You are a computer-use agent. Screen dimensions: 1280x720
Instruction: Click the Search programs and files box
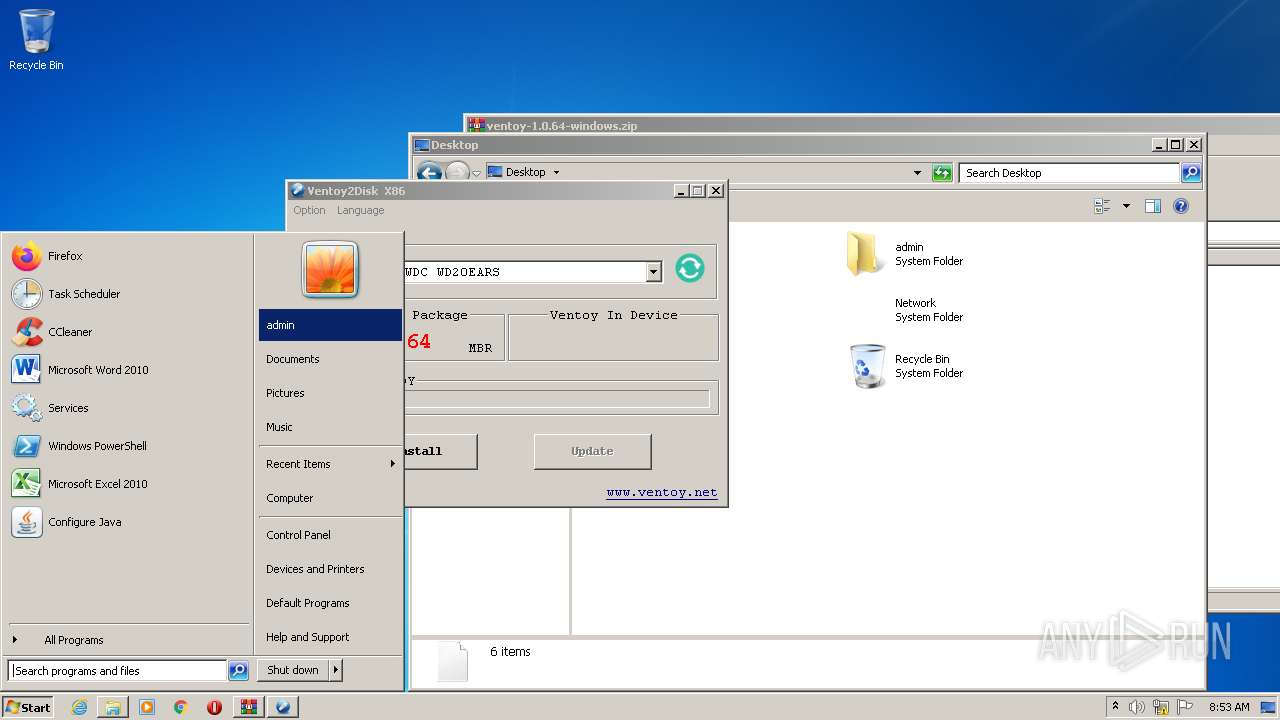pos(118,671)
